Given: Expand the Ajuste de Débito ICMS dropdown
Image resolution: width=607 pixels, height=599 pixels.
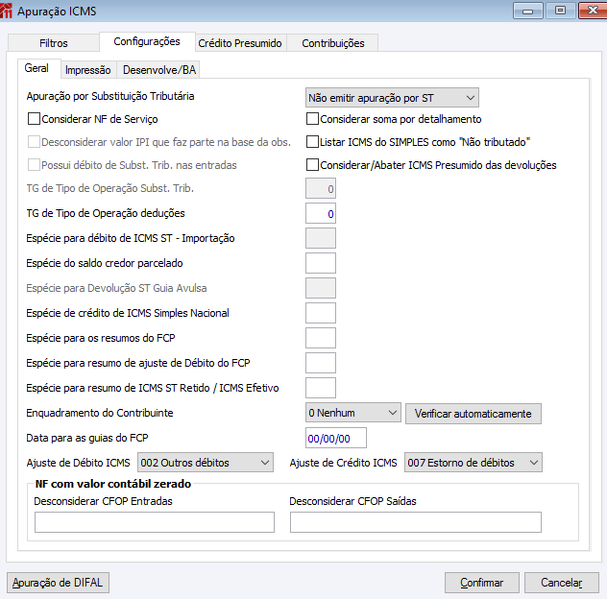Looking at the screenshot, I should pyautogui.click(x=205, y=462).
